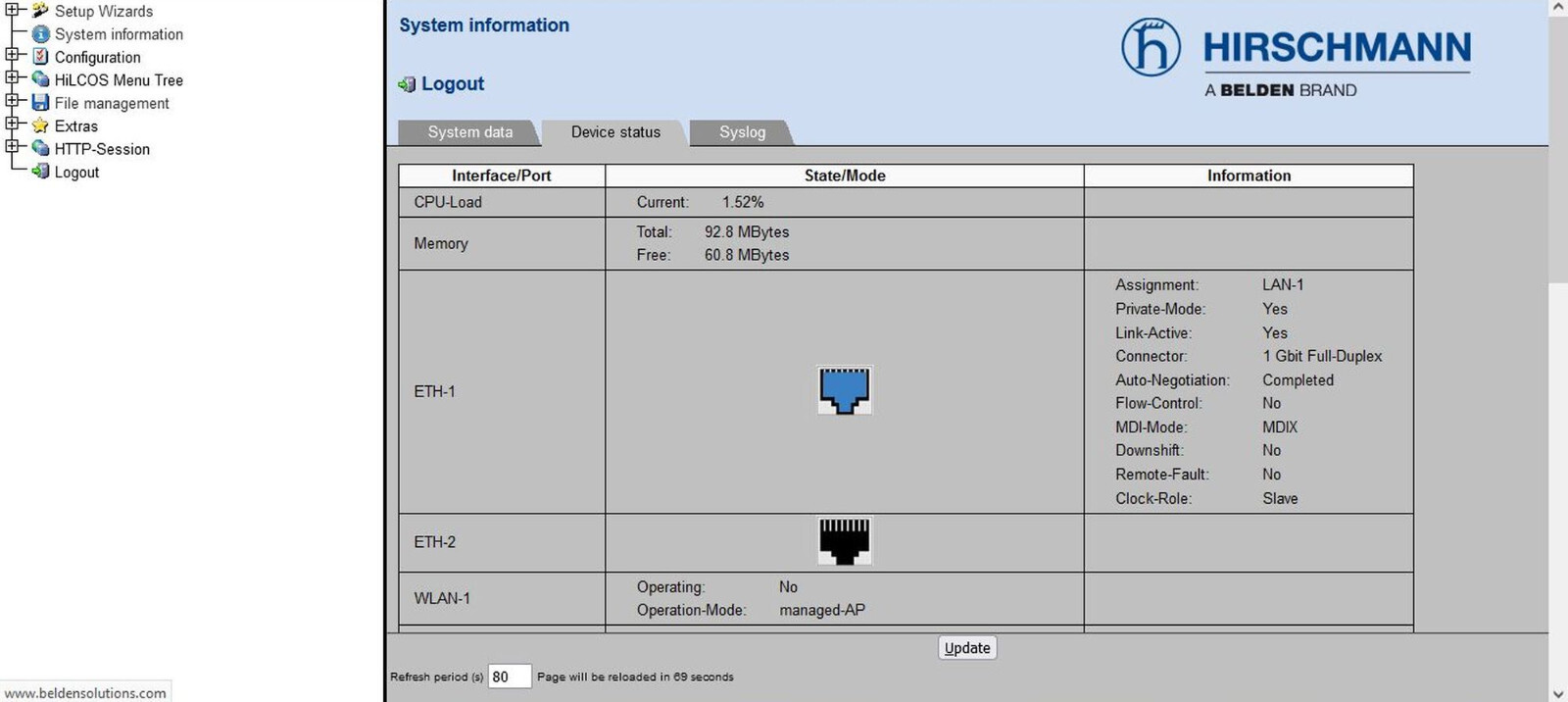
Task: Select the Device status tab
Action: click(615, 132)
